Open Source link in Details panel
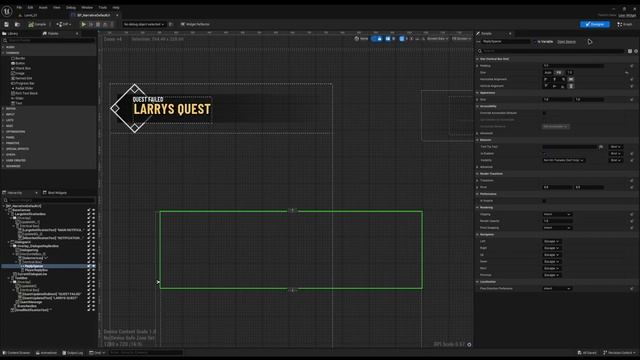Image resolution: width=640 pixels, height=360 pixels. (x=567, y=42)
